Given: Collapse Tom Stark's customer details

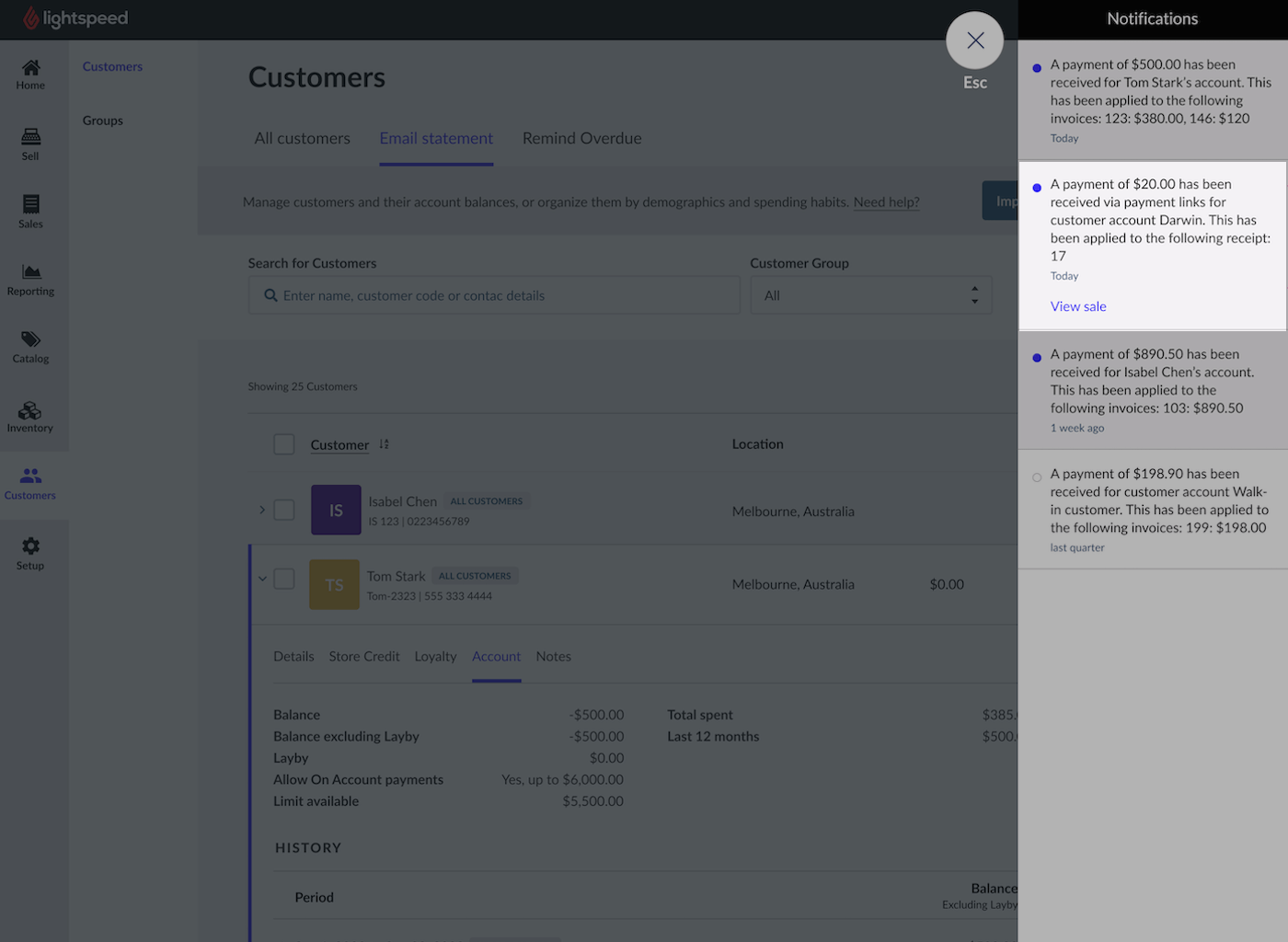Looking at the screenshot, I should coord(262,579).
